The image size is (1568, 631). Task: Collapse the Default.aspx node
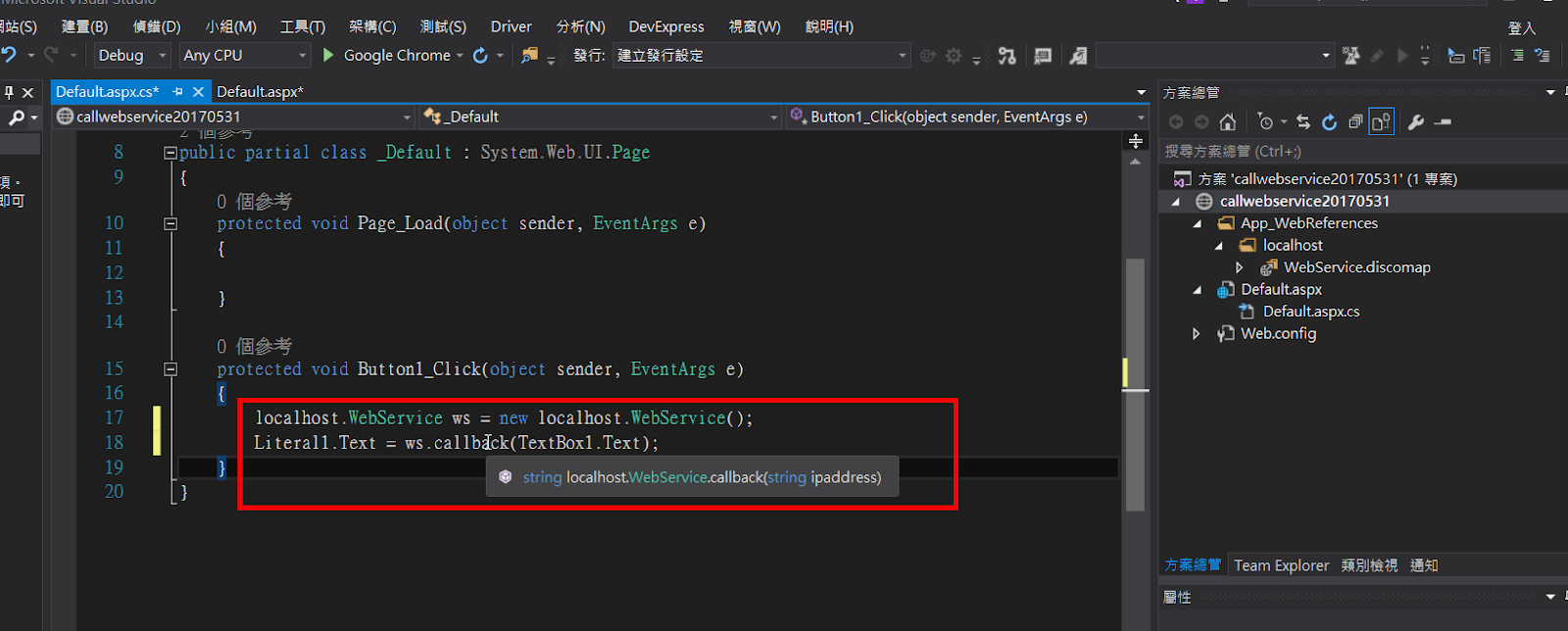(1198, 290)
